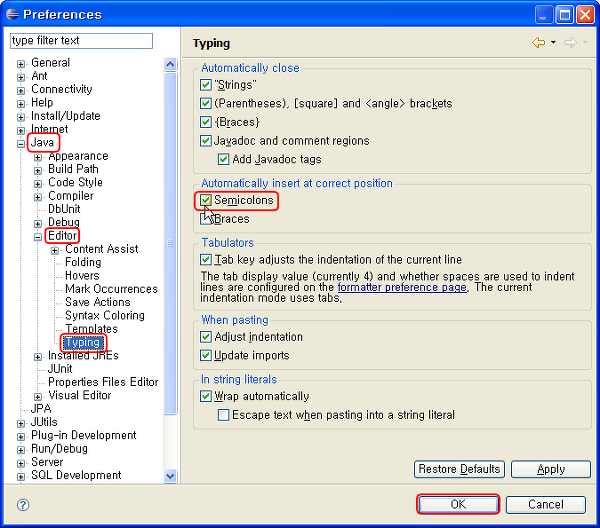The width and height of the screenshot is (600, 528).
Task: Click the Cancel button
Action: [x=546, y=504]
